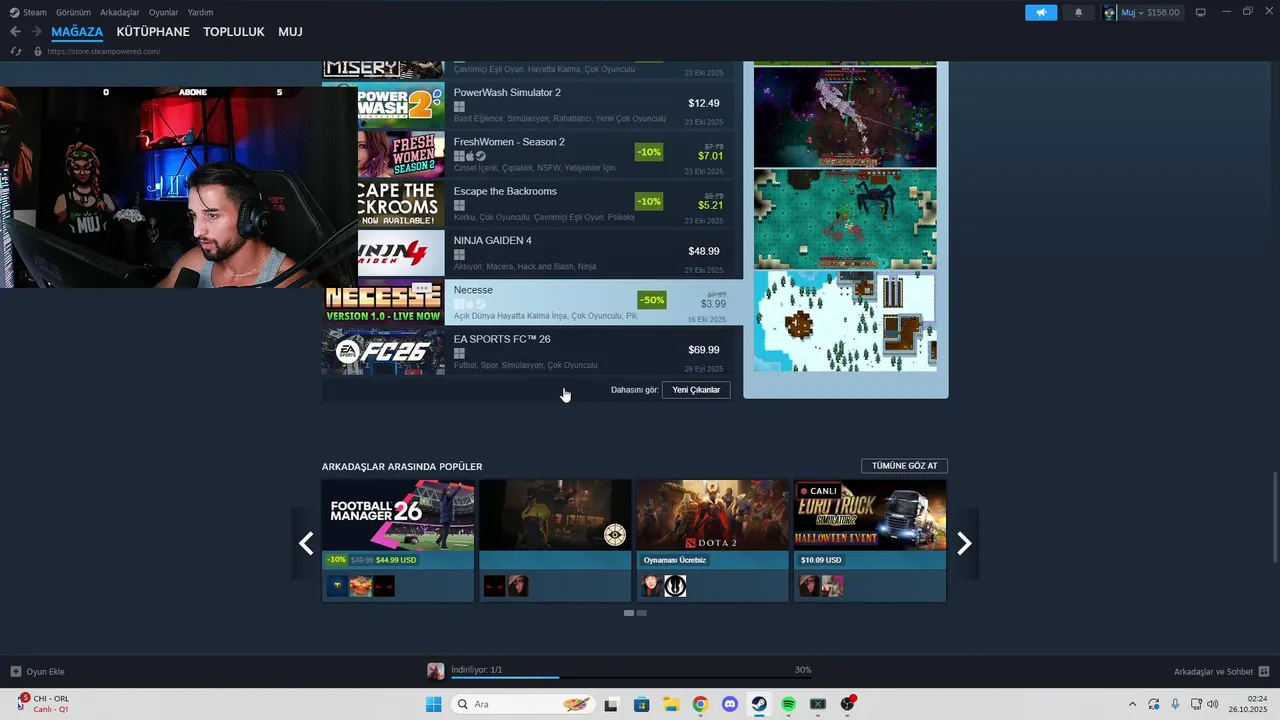Click the Muj avatar at top right
1280x720 pixels.
point(1110,12)
